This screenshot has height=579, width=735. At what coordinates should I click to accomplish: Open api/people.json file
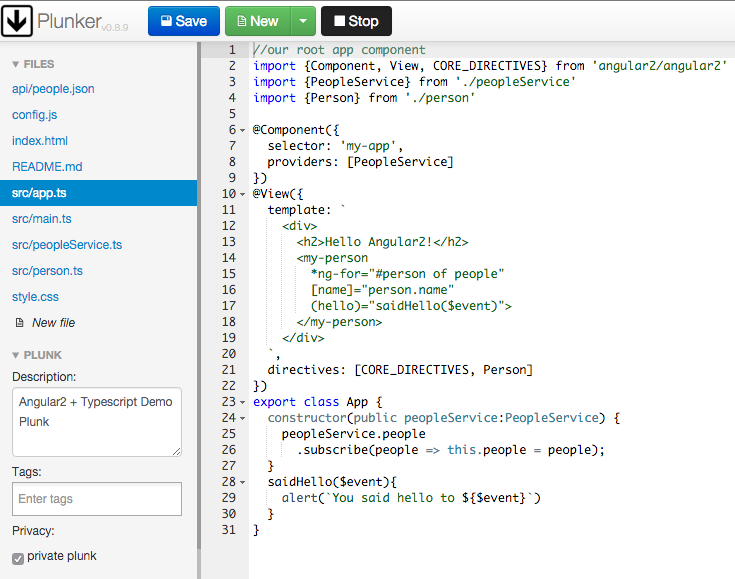point(53,89)
